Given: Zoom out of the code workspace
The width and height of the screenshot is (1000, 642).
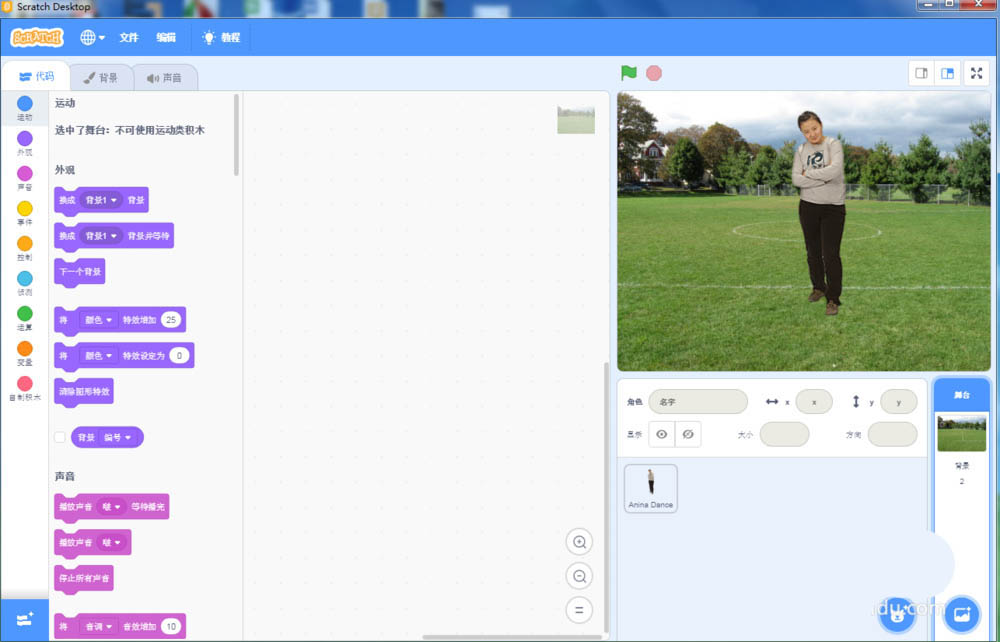Looking at the screenshot, I should (579, 576).
